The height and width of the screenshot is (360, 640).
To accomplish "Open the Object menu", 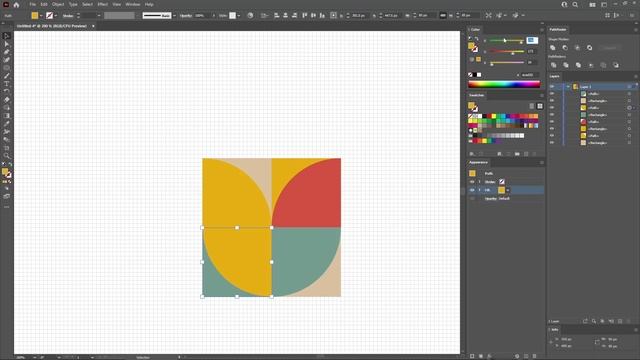I will tap(58, 4).
